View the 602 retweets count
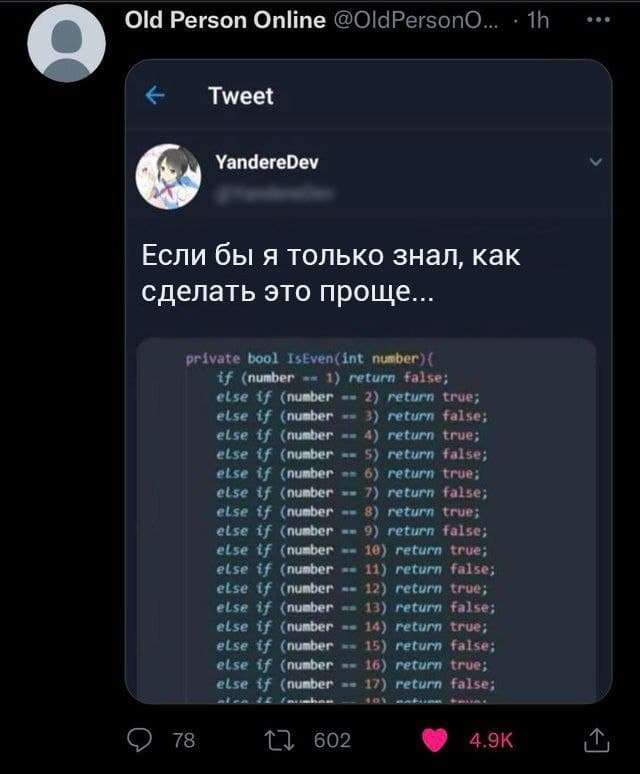 tap(332, 740)
